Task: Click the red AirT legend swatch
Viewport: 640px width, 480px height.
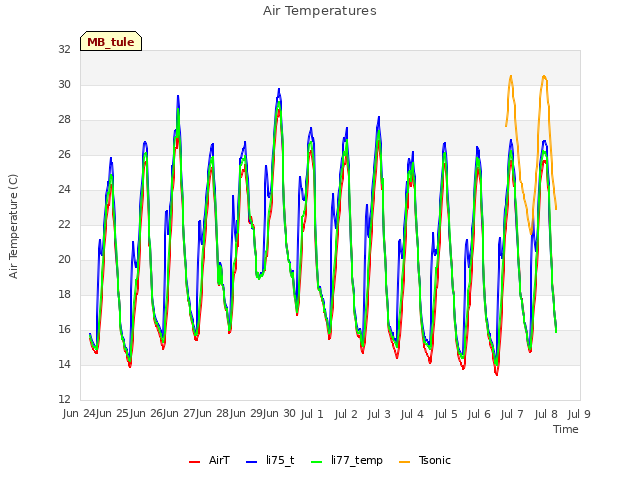Action: pyautogui.click(x=194, y=462)
